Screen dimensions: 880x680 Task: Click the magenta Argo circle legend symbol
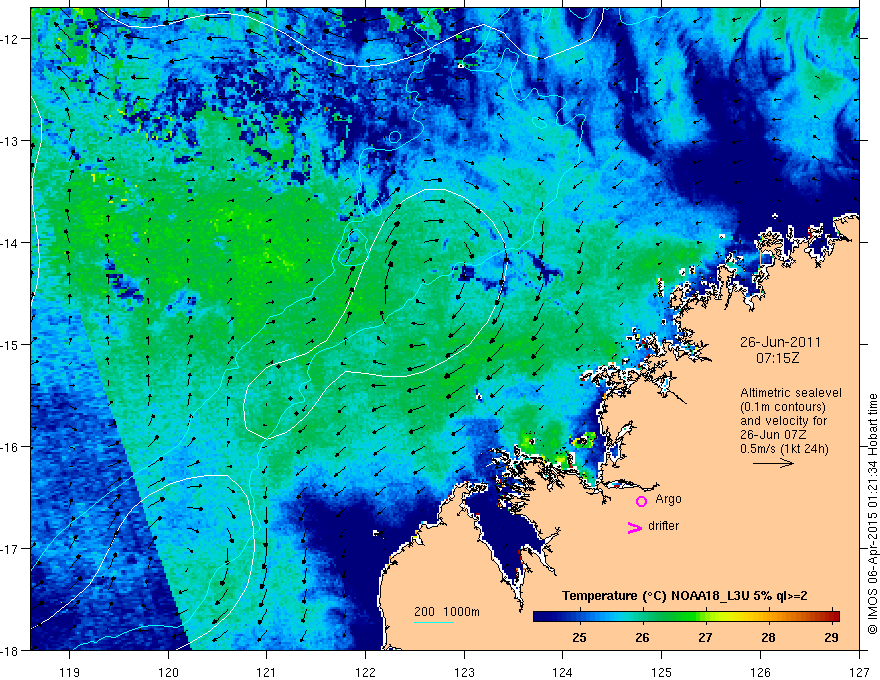click(x=641, y=501)
